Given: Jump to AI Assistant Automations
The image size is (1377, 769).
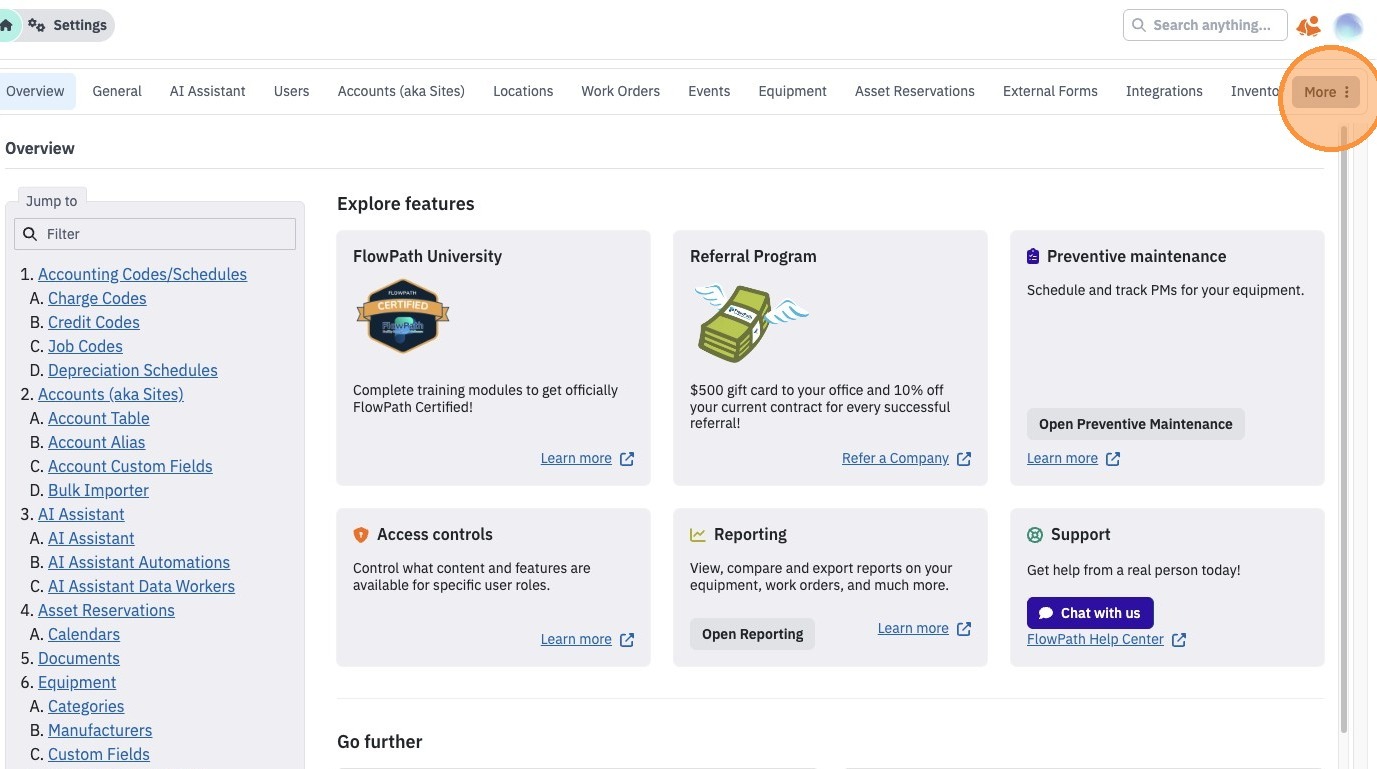Looking at the screenshot, I should point(139,562).
